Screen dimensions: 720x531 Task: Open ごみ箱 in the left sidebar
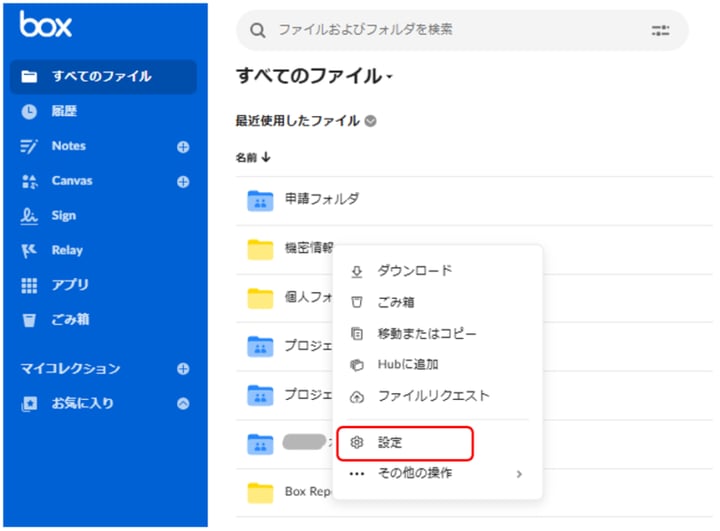70,320
